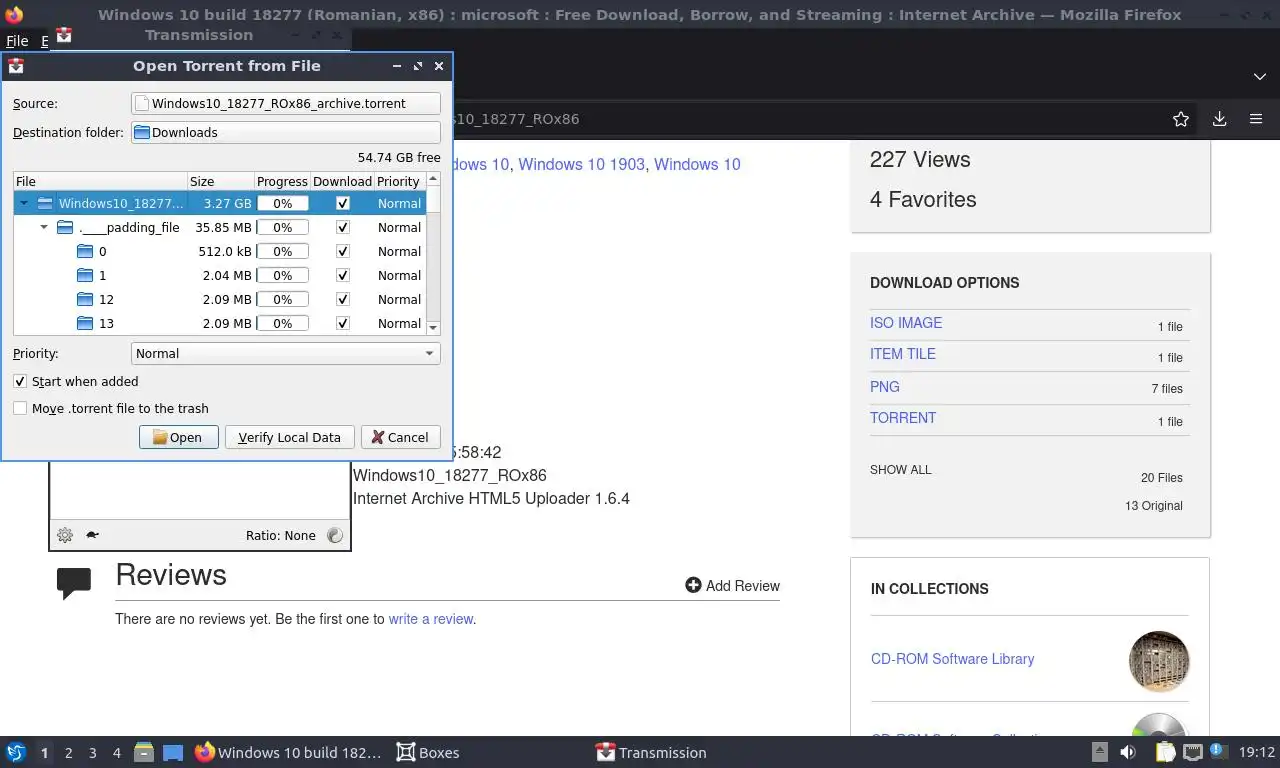Image resolution: width=1280 pixels, height=768 pixels.
Task: Uncheck Download for file 12
Action: (342, 299)
